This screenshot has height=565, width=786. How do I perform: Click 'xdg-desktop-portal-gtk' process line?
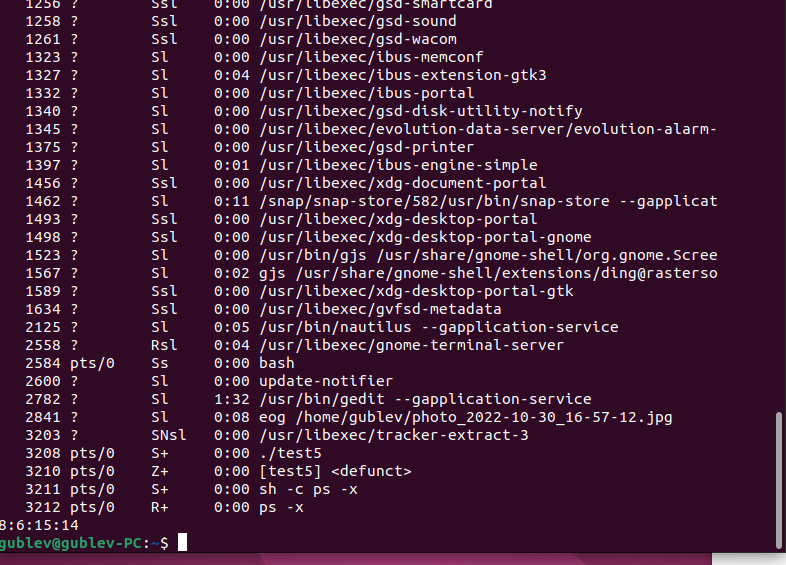416,292
